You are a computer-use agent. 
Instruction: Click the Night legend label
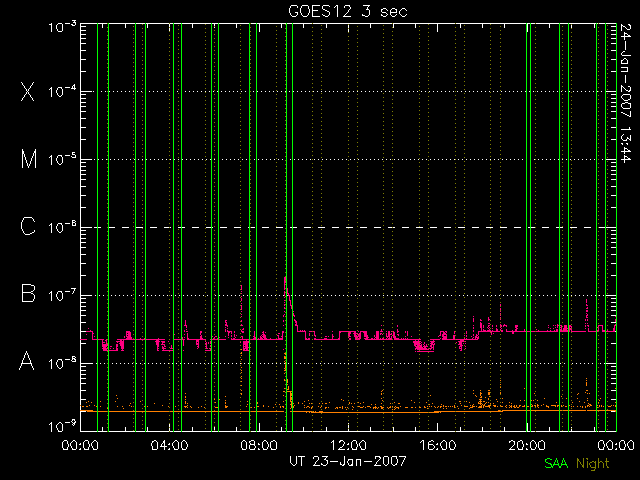[x=593, y=464]
